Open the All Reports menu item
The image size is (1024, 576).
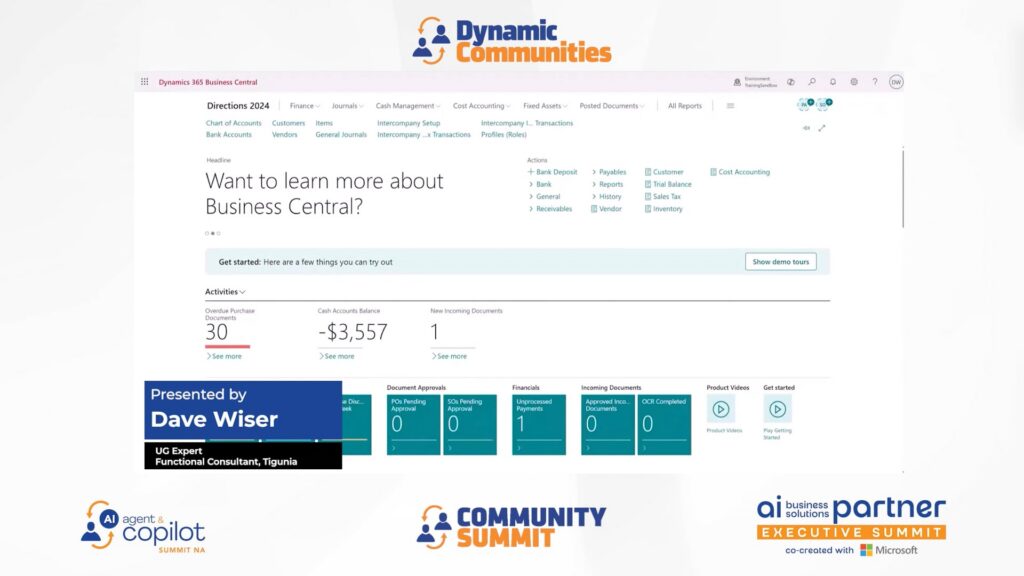tap(685, 106)
